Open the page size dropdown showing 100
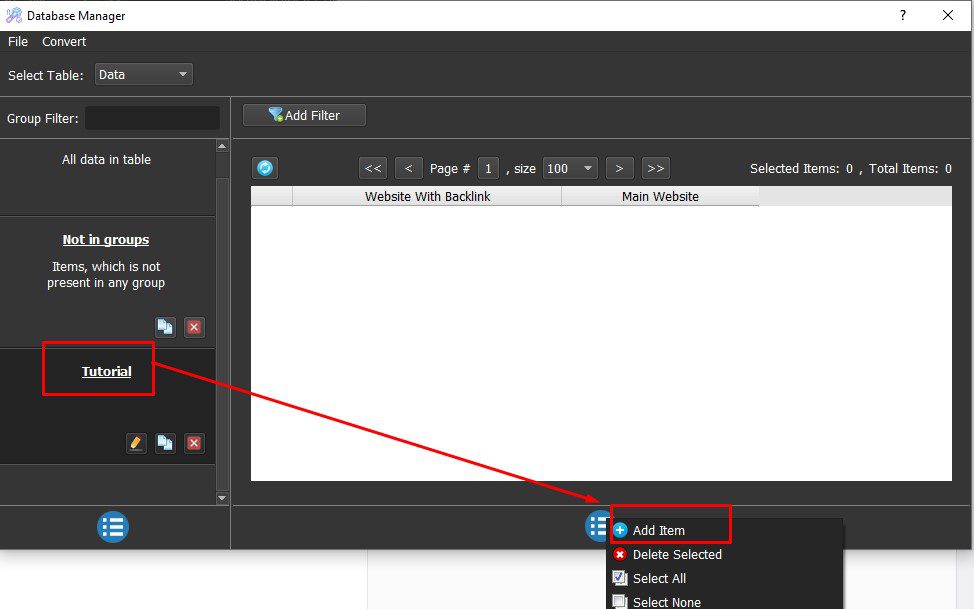The width and height of the screenshot is (974, 609). (x=570, y=168)
